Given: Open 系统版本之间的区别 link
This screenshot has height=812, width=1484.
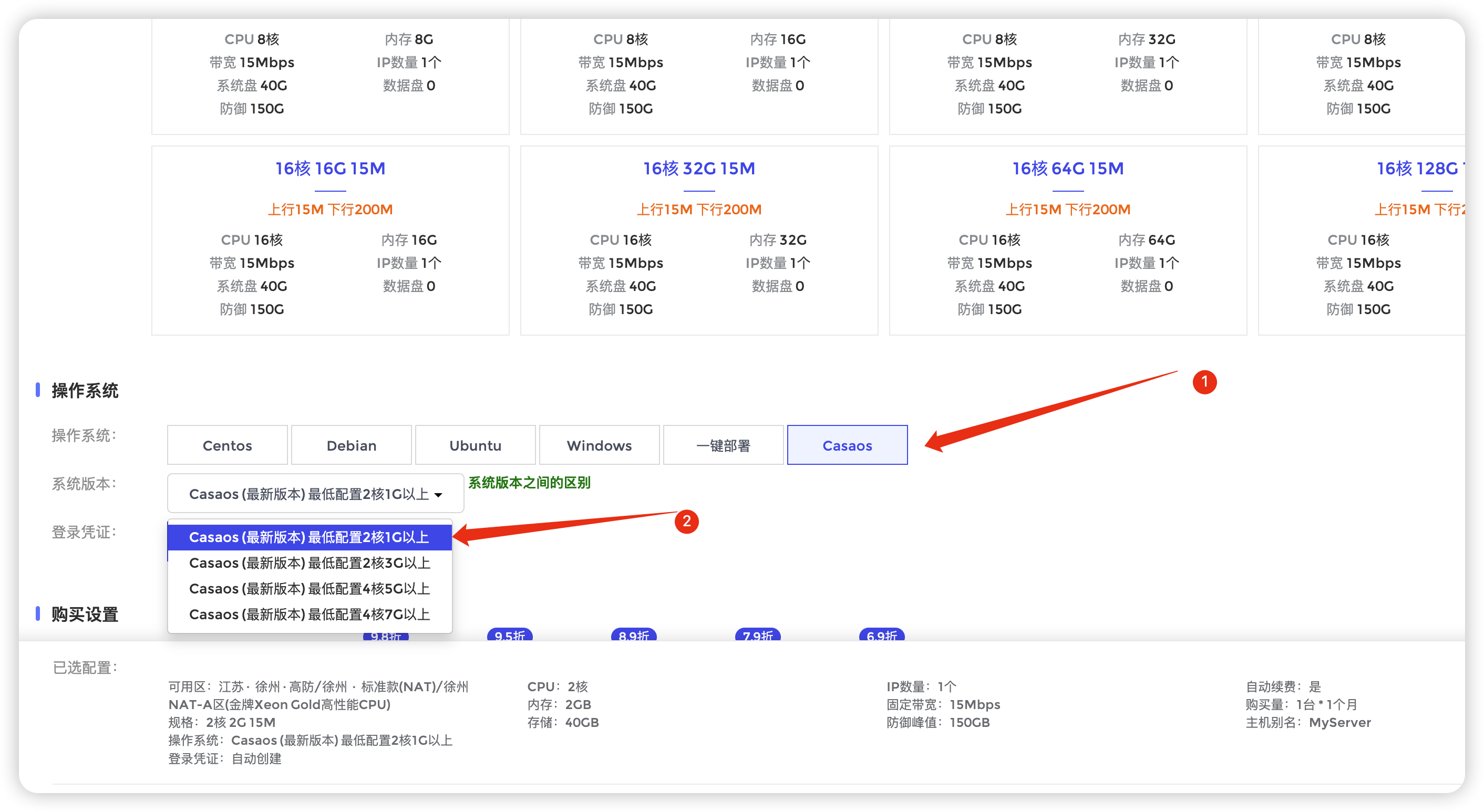Looking at the screenshot, I should [529, 483].
